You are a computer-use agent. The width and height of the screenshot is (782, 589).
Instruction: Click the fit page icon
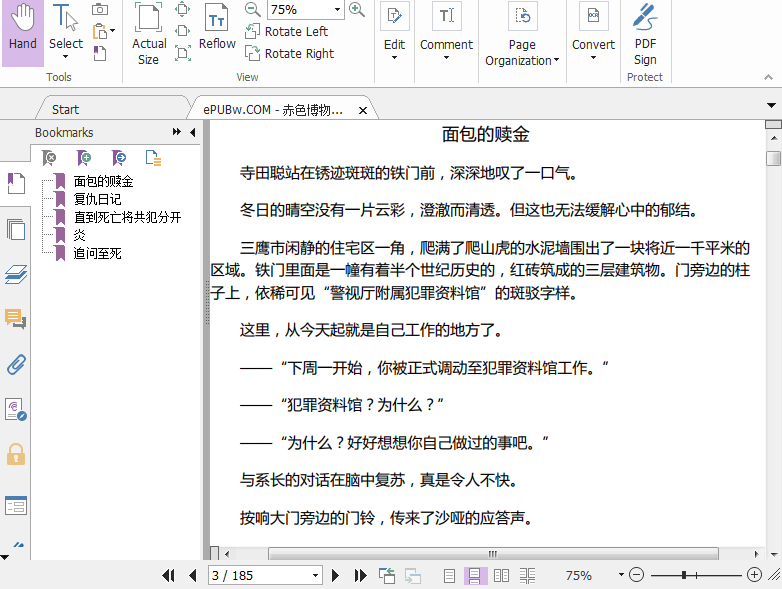tap(183, 9)
